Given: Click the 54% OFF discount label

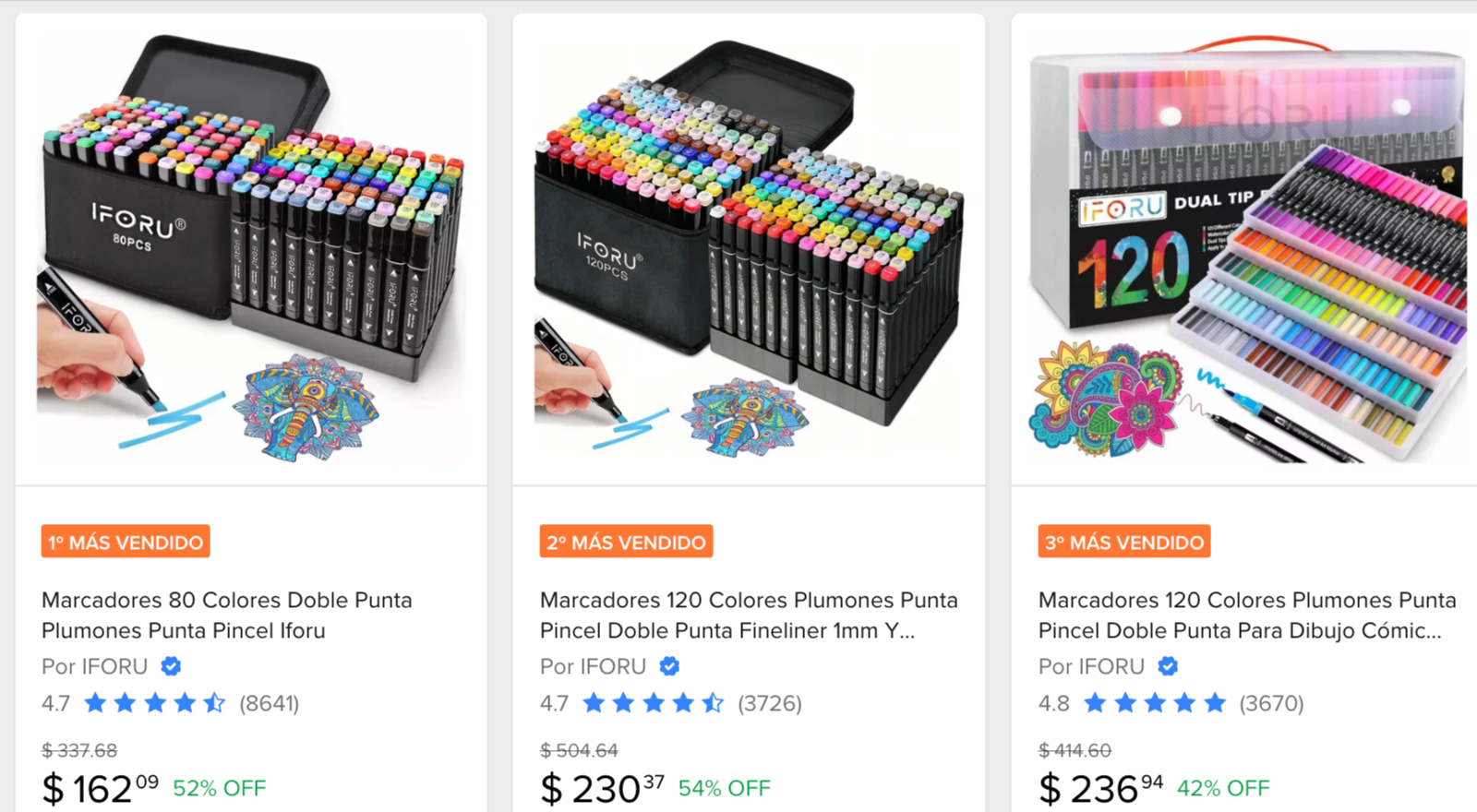Looking at the screenshot, I should point(725,789).
